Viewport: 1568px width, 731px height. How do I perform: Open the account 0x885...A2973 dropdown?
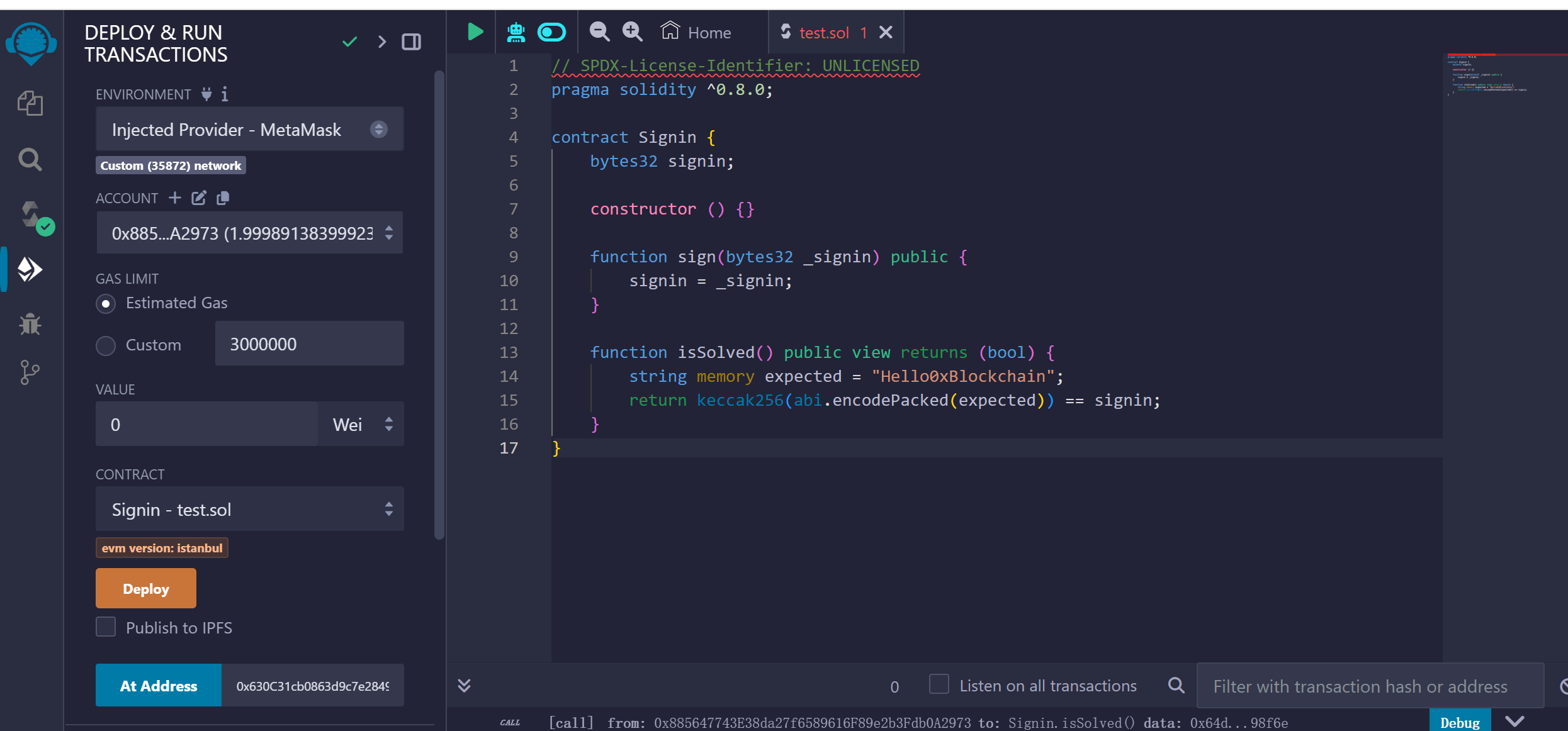pyautogui.click(x=250, y=233)
